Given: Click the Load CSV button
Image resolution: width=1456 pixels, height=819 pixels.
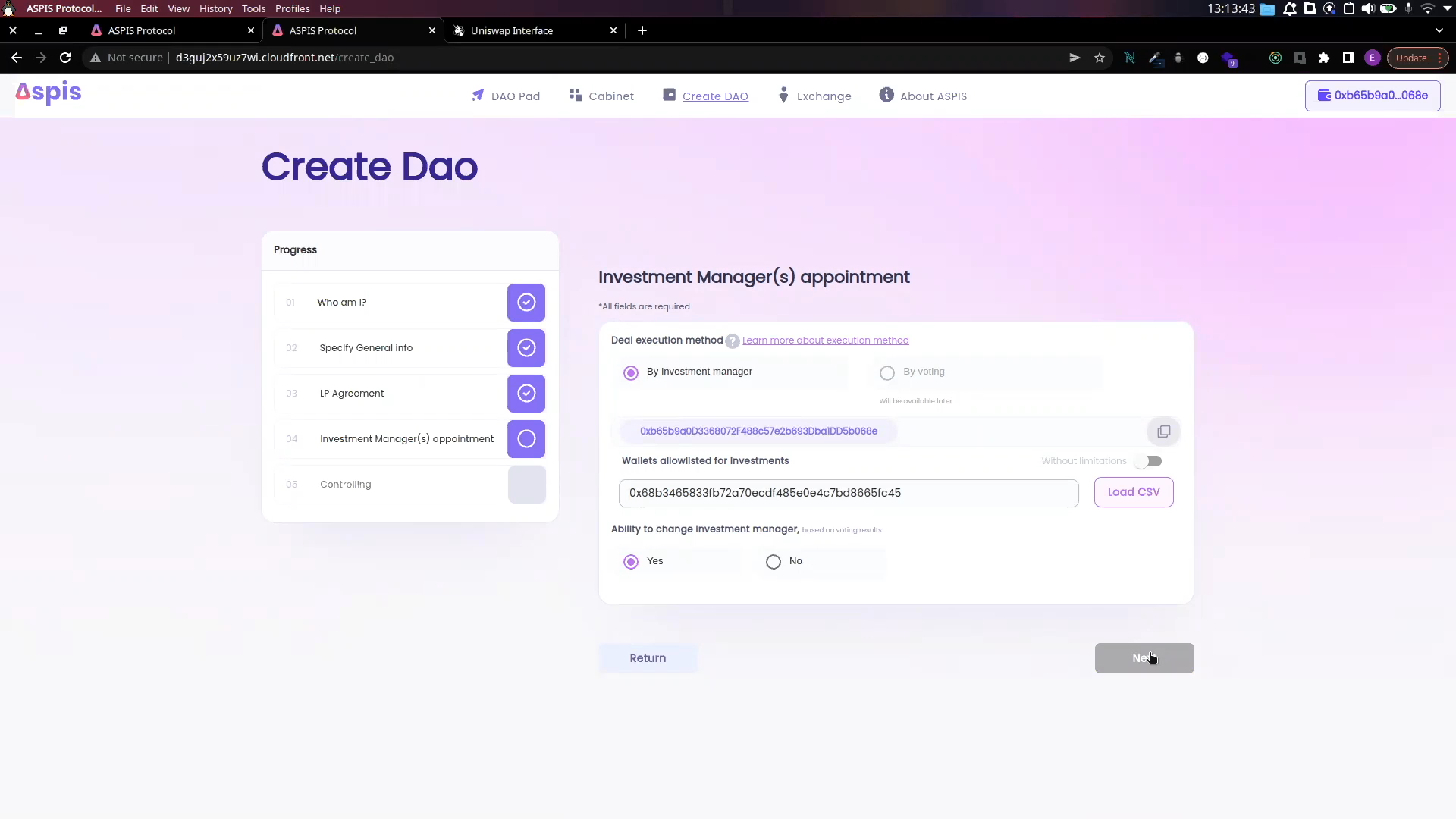Looking at the screenshot, I should [x=1134, y=492].
